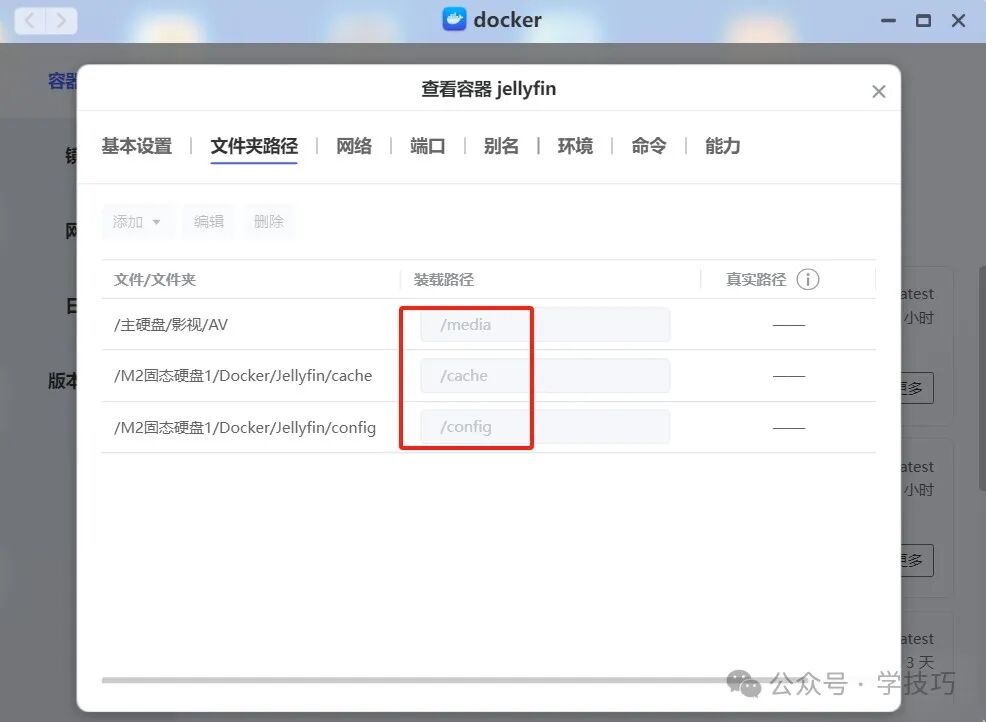
Task: Click the Docker logo in the title bar
Action: click(x=455, y=19)
